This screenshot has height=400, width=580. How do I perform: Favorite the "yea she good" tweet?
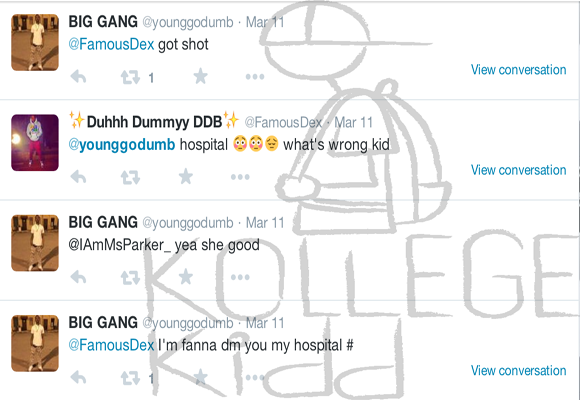coord(186,276)
